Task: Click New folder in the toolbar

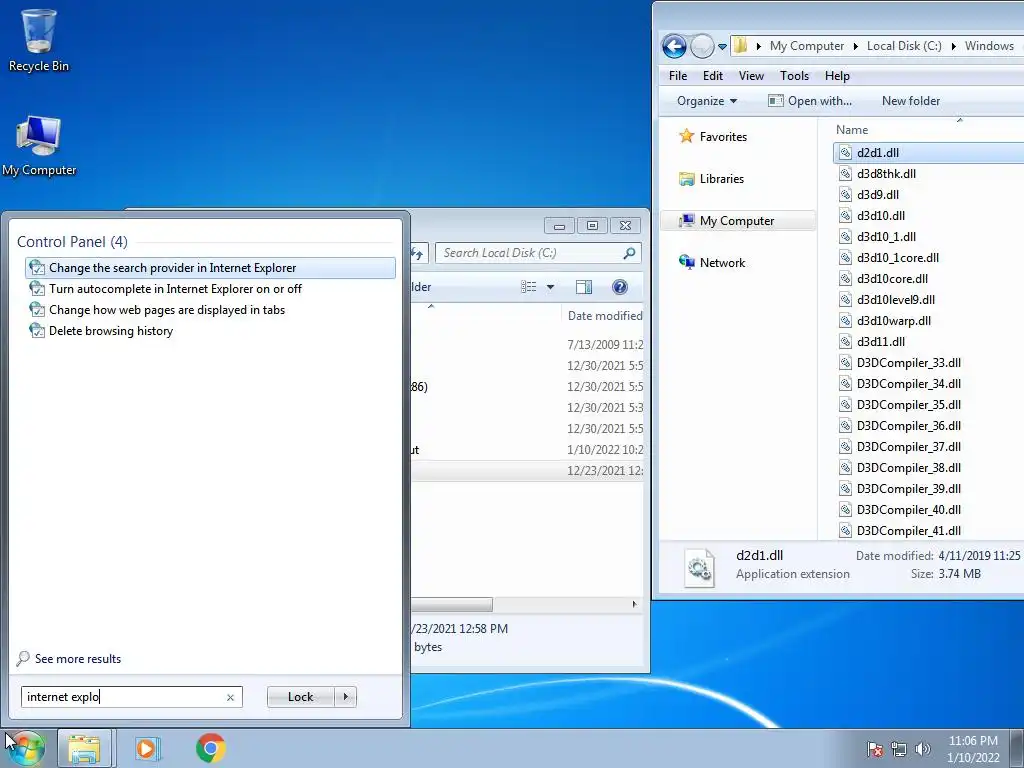Action: tap(910, 101)
